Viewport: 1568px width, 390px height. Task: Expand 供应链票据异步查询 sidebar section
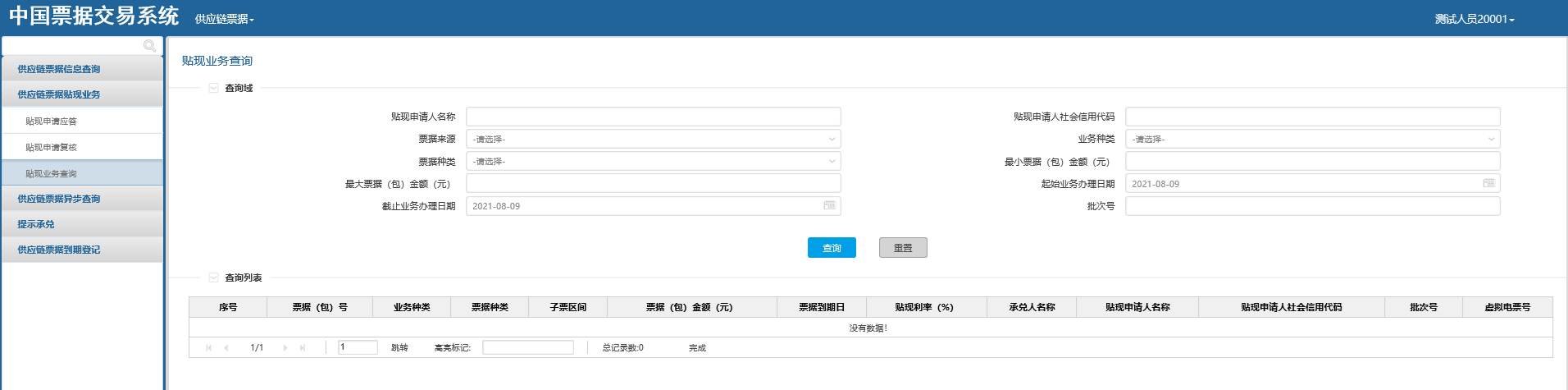[59, 199]
